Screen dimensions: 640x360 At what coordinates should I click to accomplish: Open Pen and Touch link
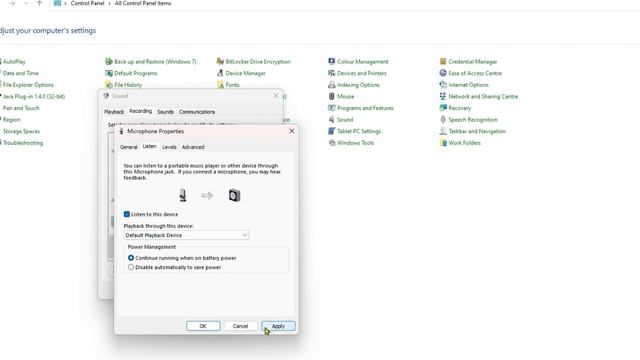(x=21, y=108)
